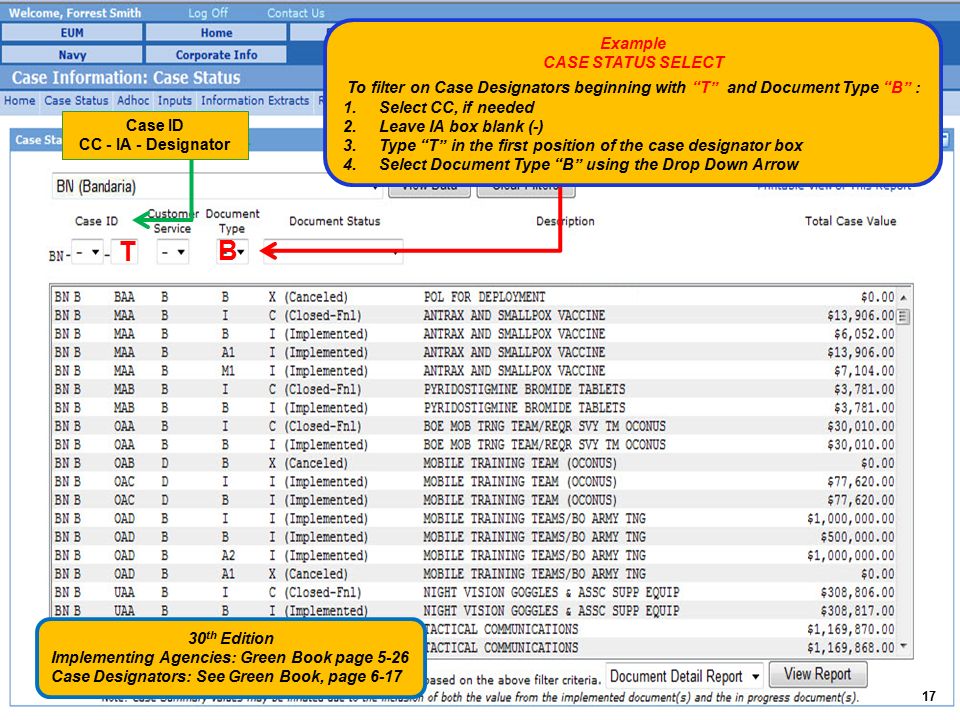Select the OAA Implemented BOE MOB row
960x720 pixels.
coord(474,444)
